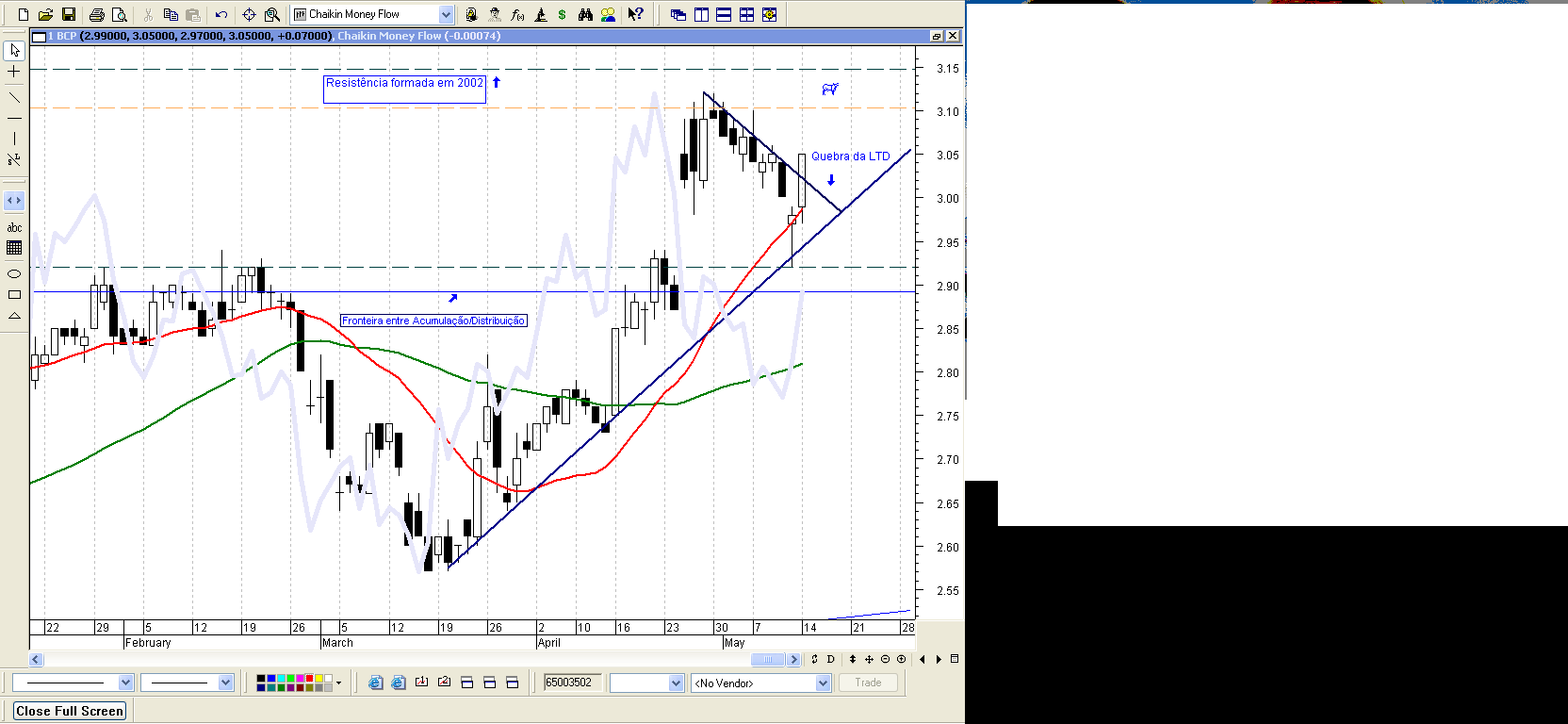This screenshot has width=1568, height=724.
Task: Launch The Explorer binoculars tool
Action: (585, 14)
